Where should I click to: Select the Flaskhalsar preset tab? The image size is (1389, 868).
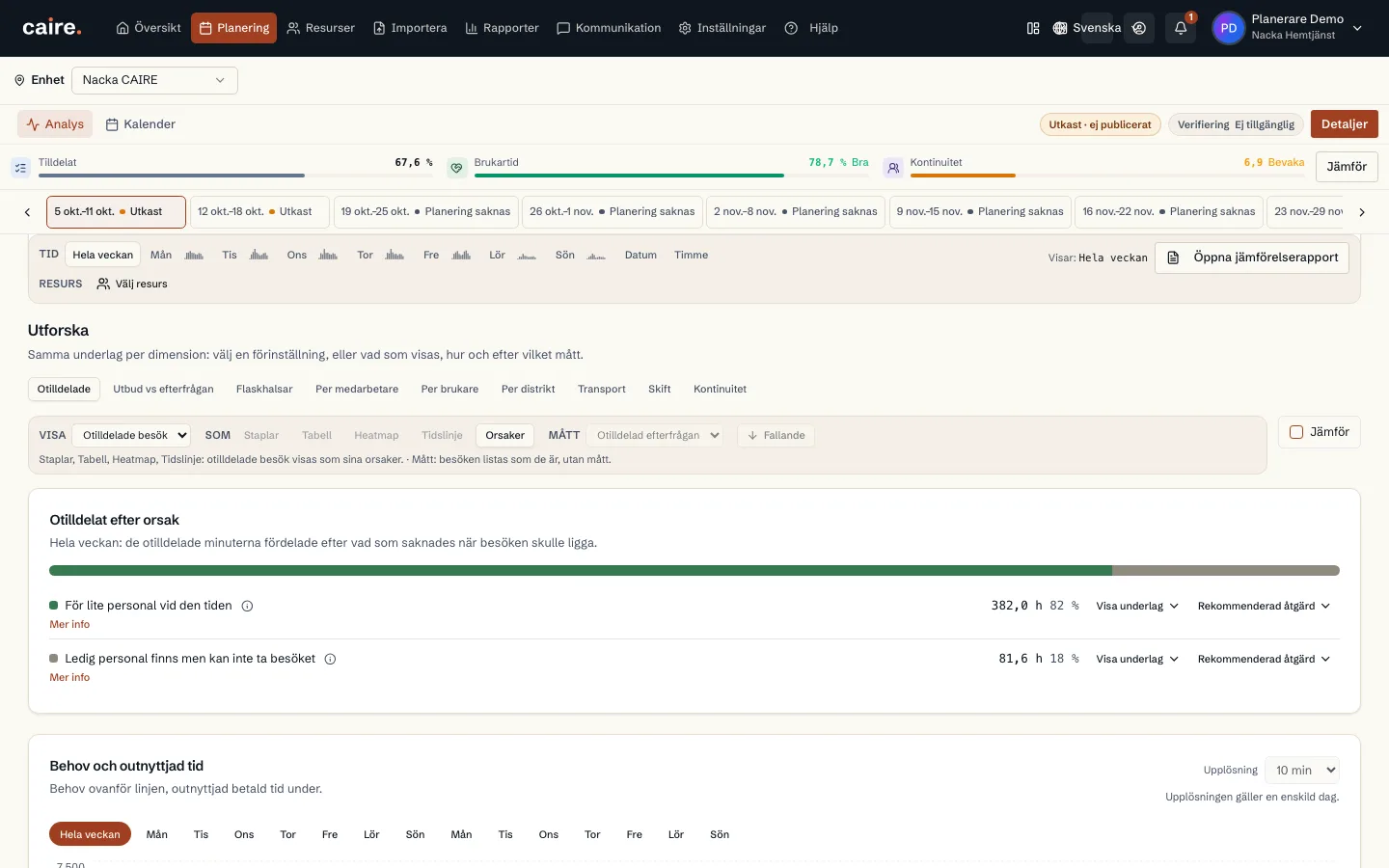click(264, 389)
